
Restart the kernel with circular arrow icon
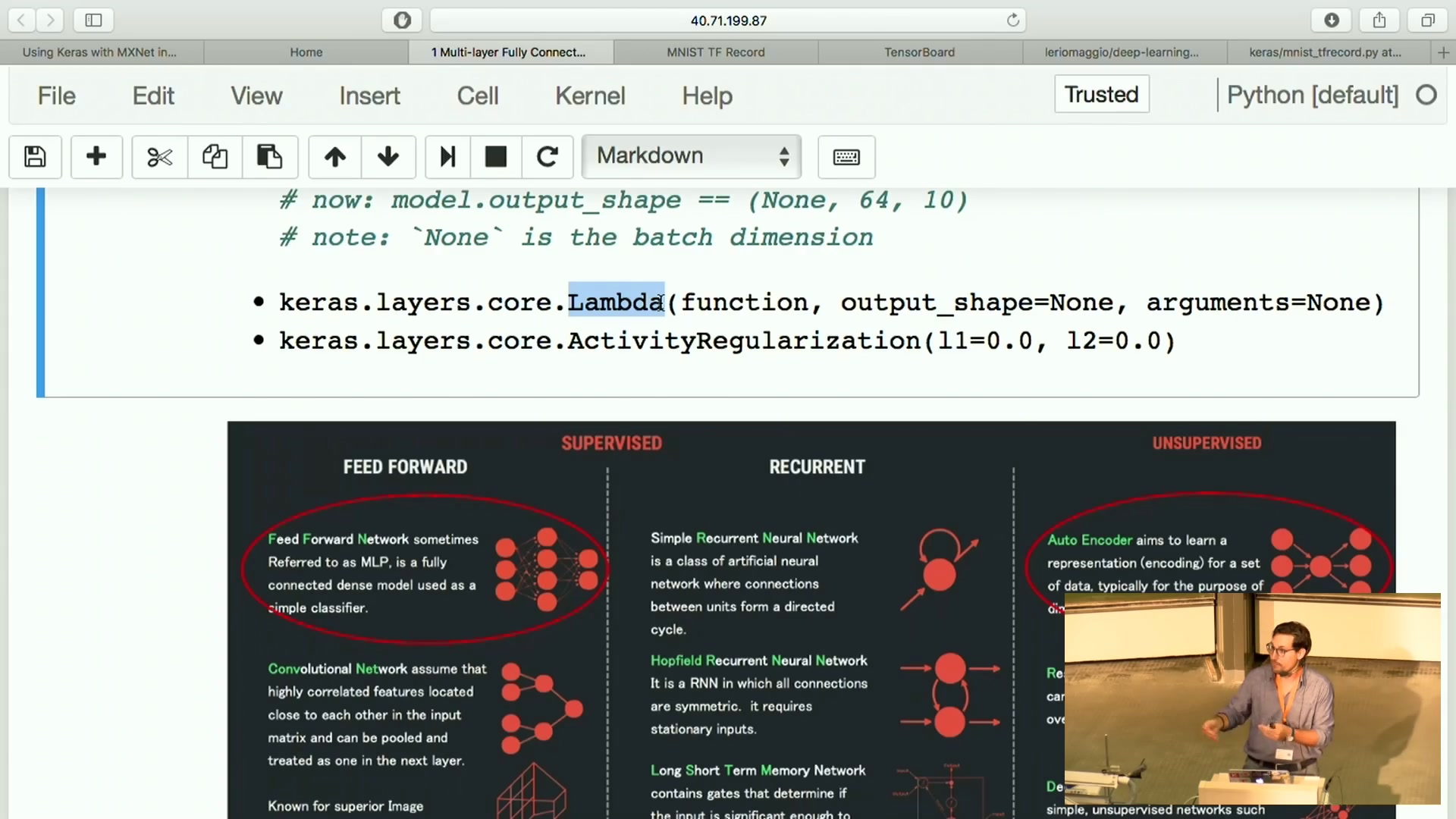coord(547,157)
